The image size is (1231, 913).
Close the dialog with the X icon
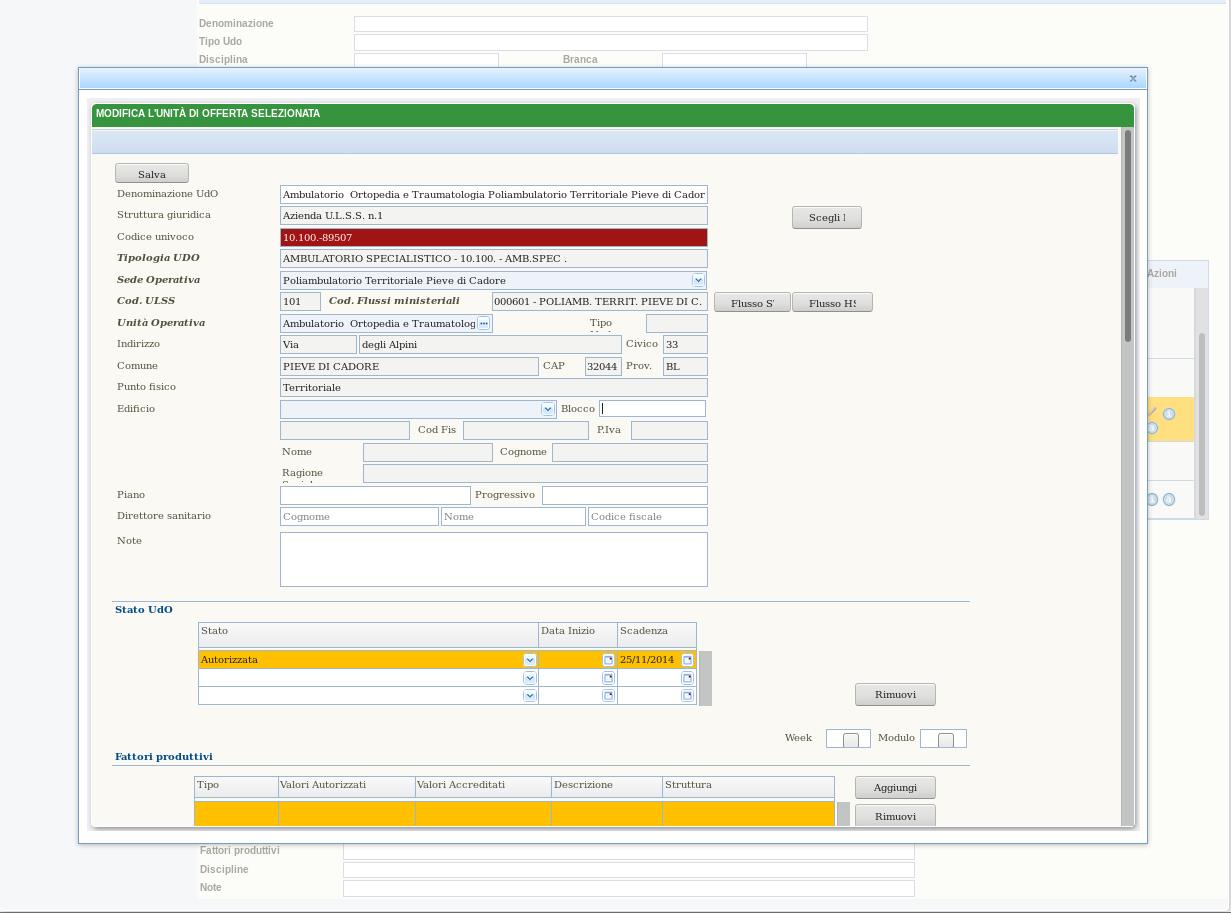tap(1132, 78)
